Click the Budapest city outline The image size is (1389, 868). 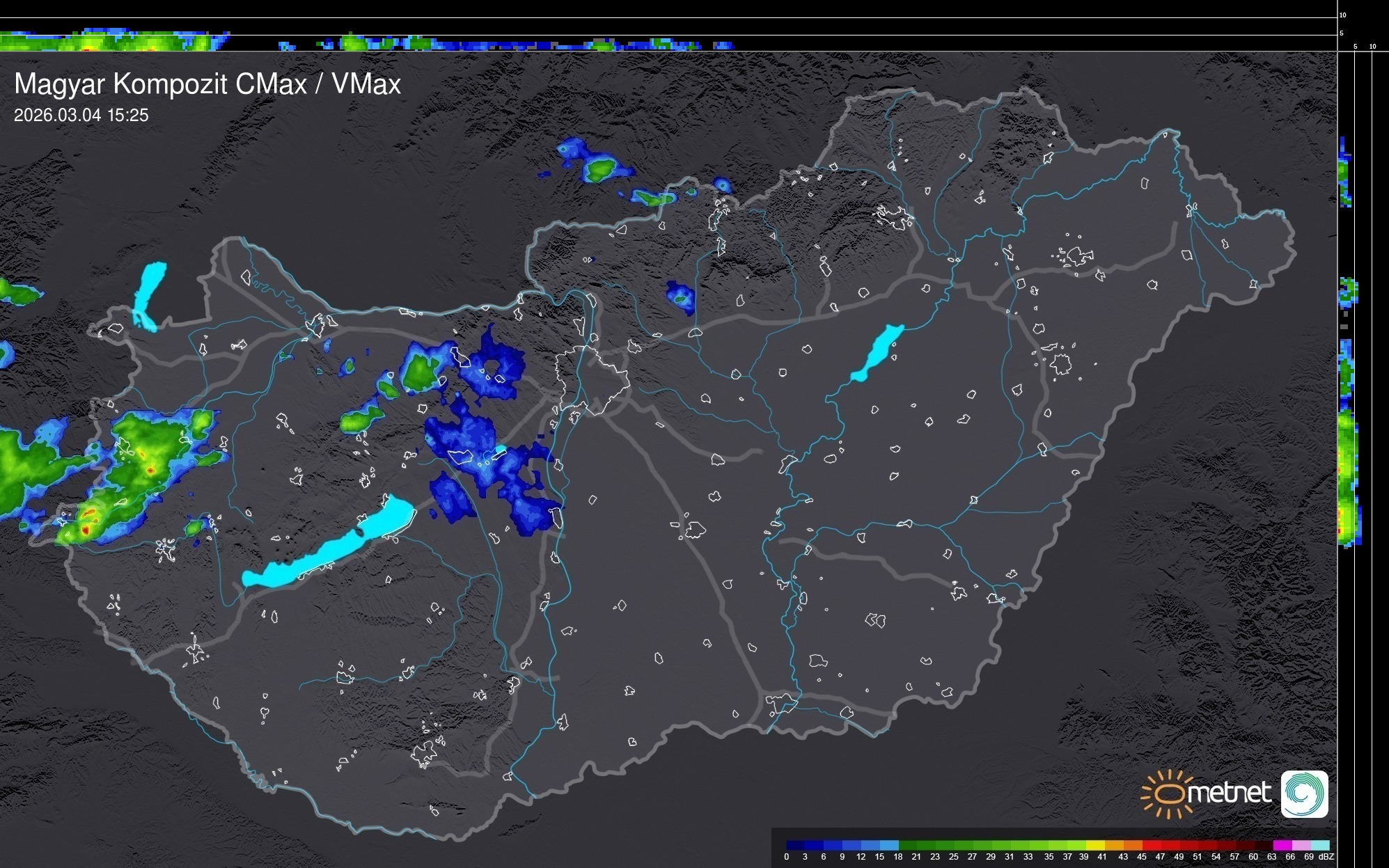[592, 379]
